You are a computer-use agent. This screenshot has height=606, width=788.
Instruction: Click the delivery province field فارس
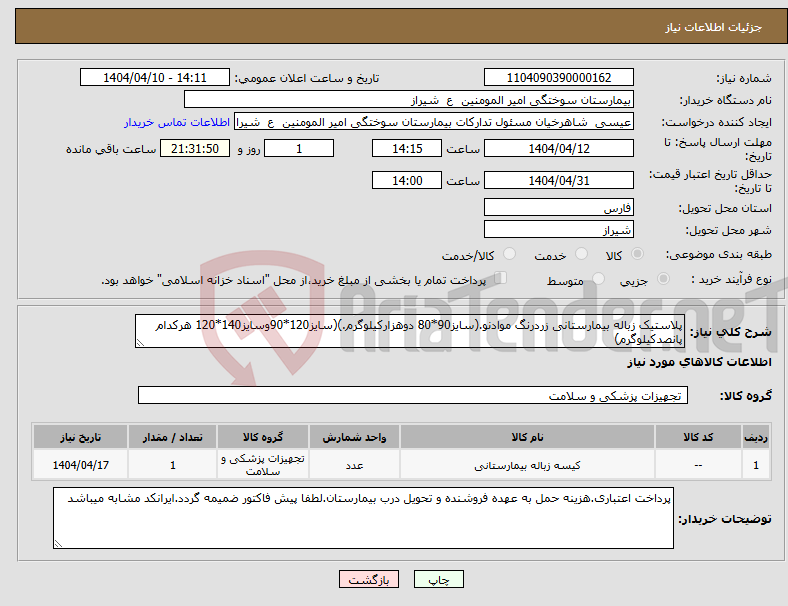[558, 207]
